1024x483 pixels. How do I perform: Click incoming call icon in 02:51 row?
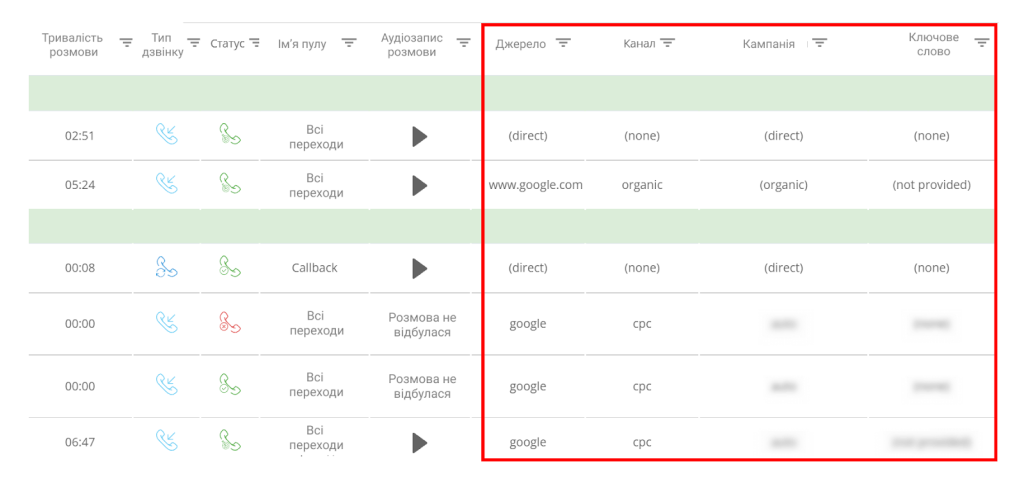point(167,134)
